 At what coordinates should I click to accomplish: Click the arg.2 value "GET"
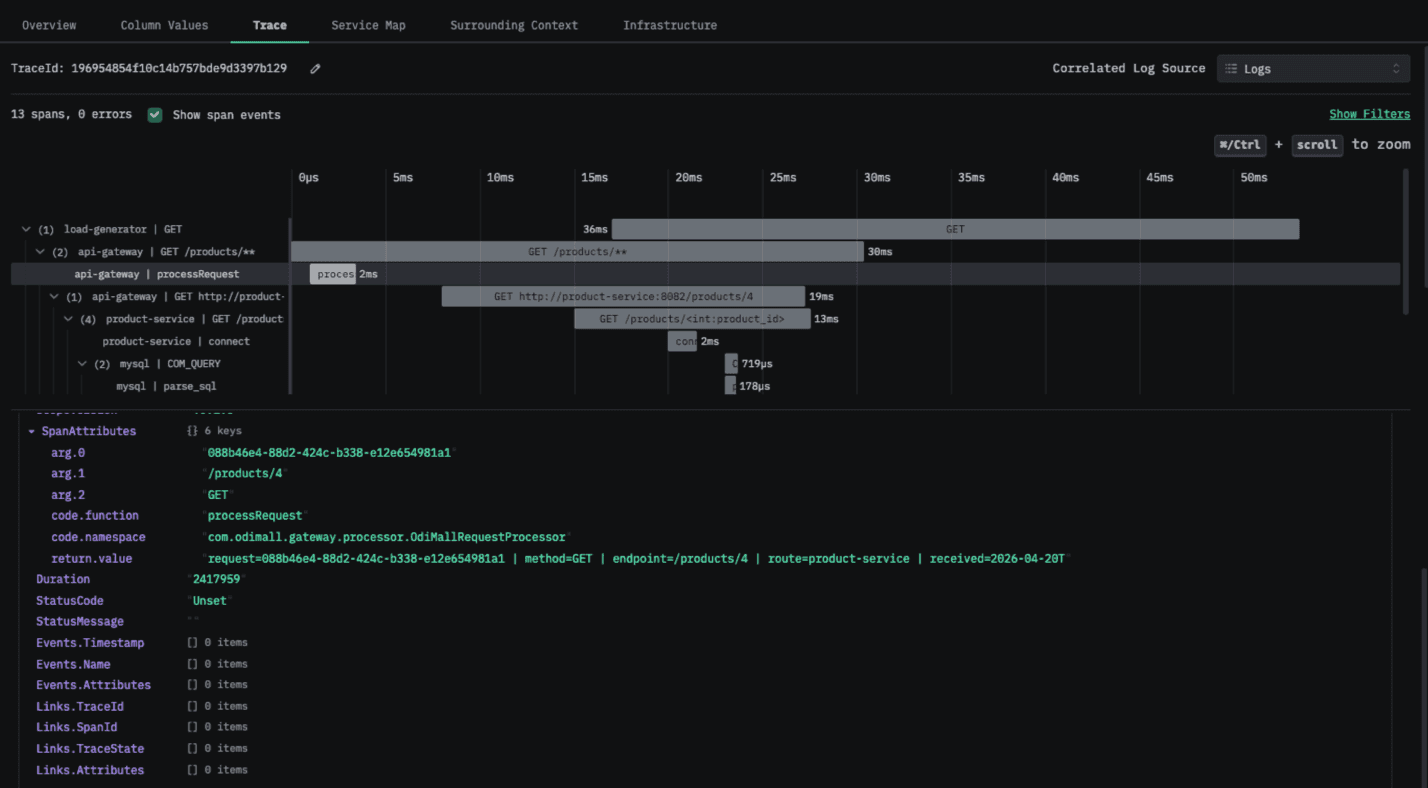(218, 495)
